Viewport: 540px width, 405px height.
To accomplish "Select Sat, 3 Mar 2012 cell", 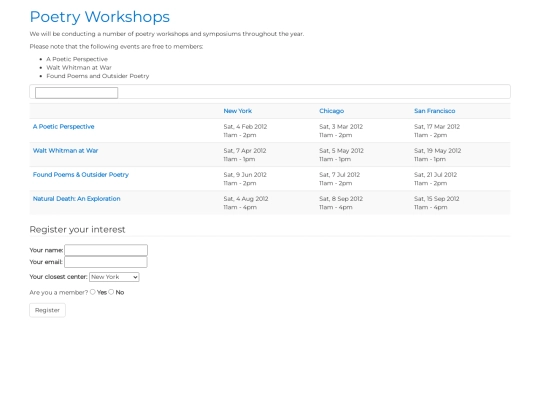I will point(364,131).
